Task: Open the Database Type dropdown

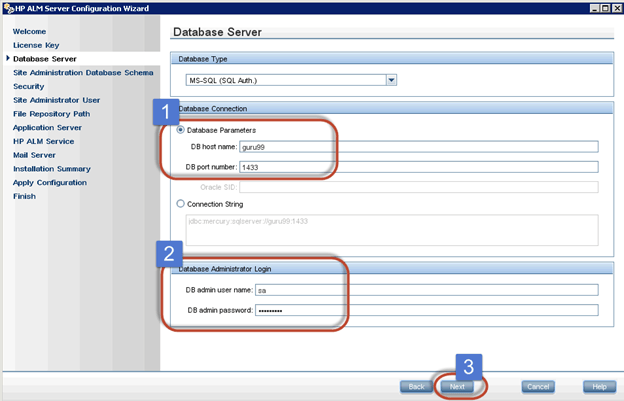Action: pos(391,80)
